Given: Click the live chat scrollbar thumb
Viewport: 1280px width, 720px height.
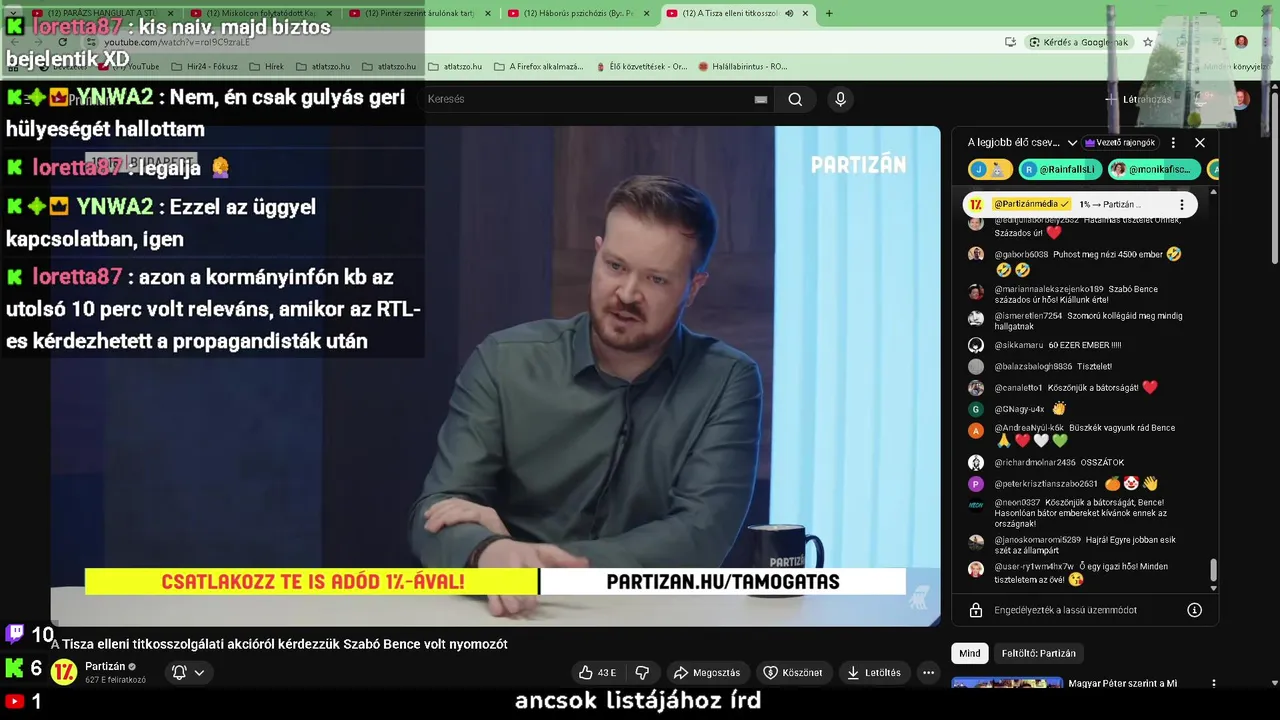Looking at the screenshot, I should click(1214, 569).
